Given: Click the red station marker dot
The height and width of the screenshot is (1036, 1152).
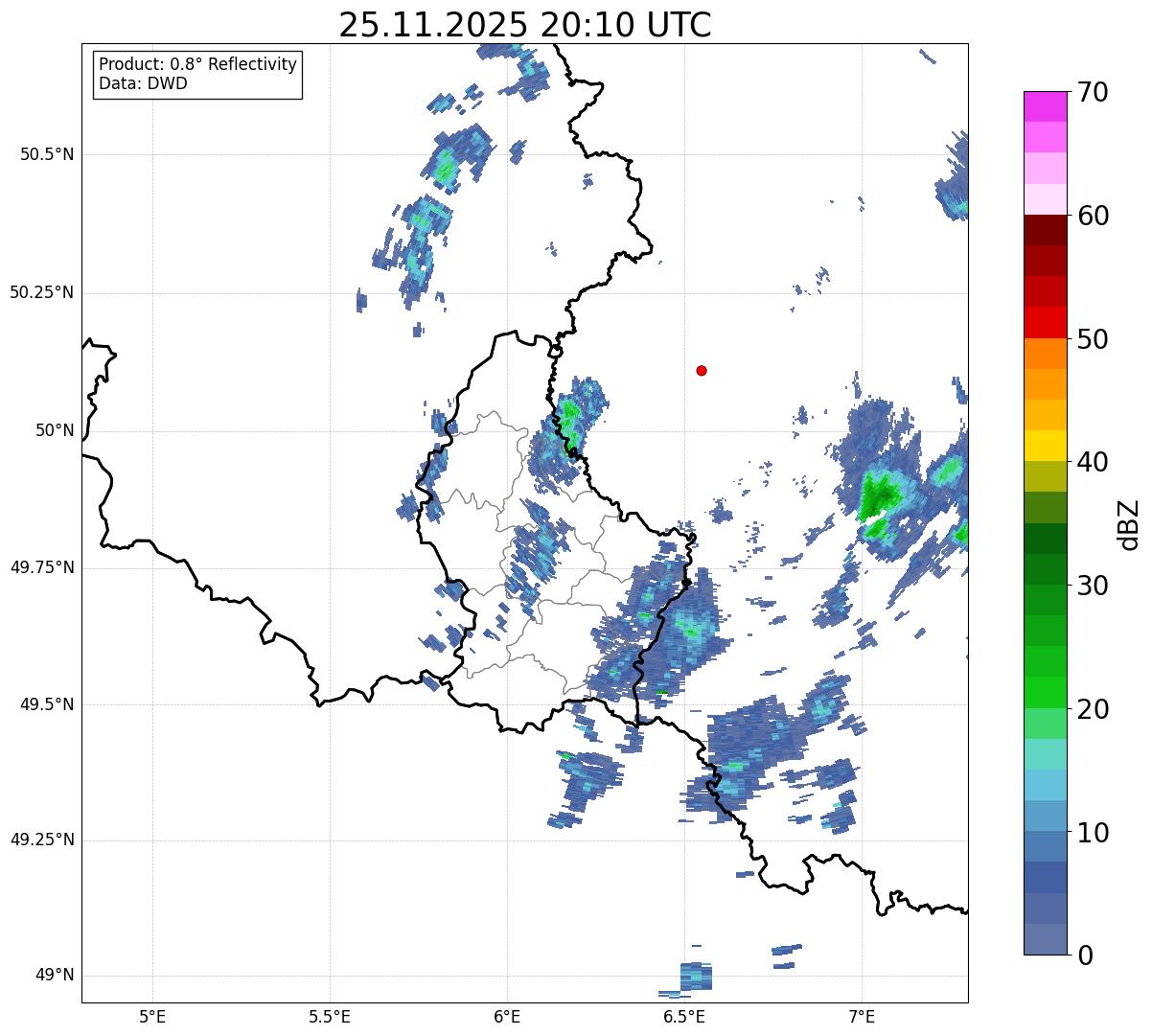Looking at the screenshot, I should [x=702, y=370].
